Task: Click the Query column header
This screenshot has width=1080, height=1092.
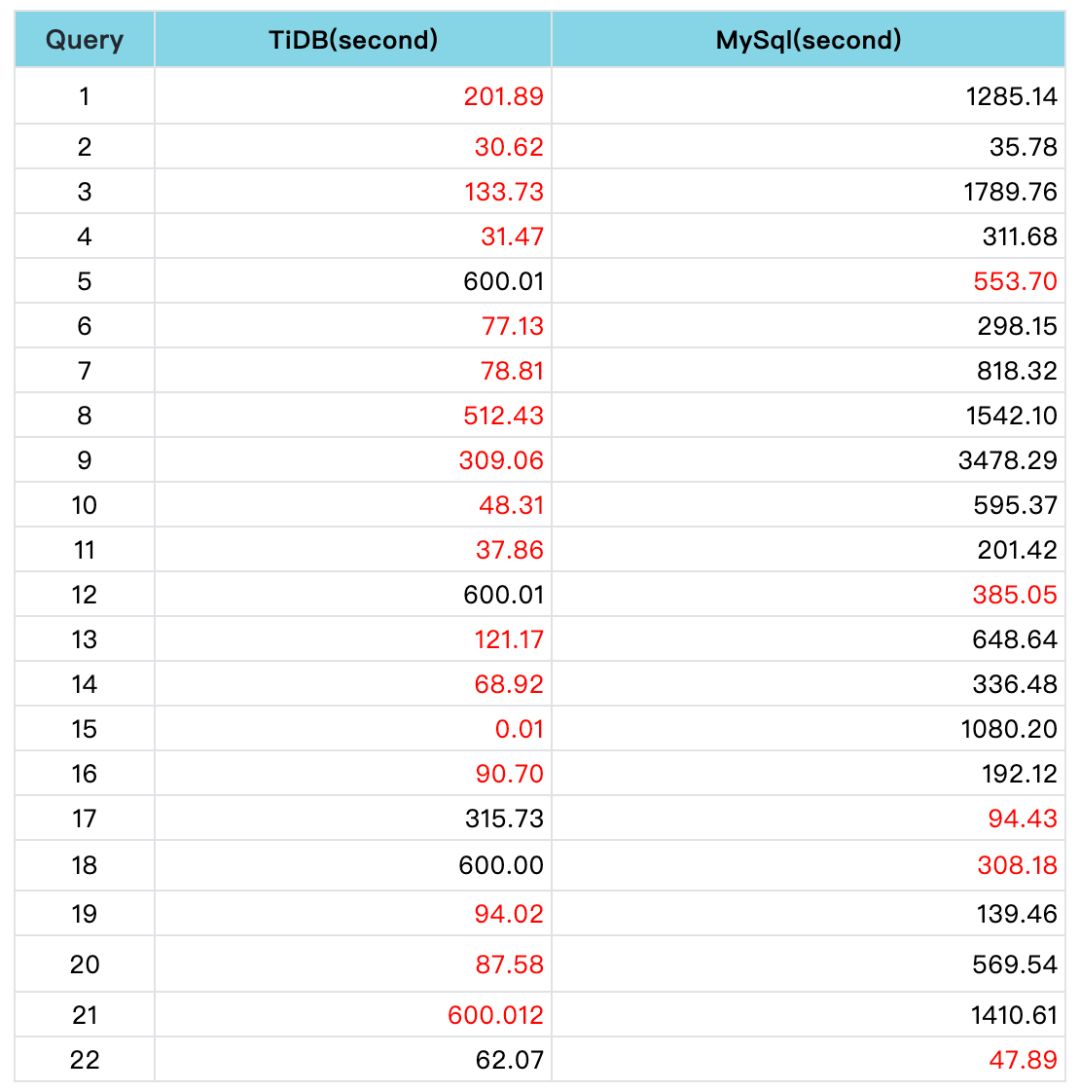Action: tap(84, 40)
